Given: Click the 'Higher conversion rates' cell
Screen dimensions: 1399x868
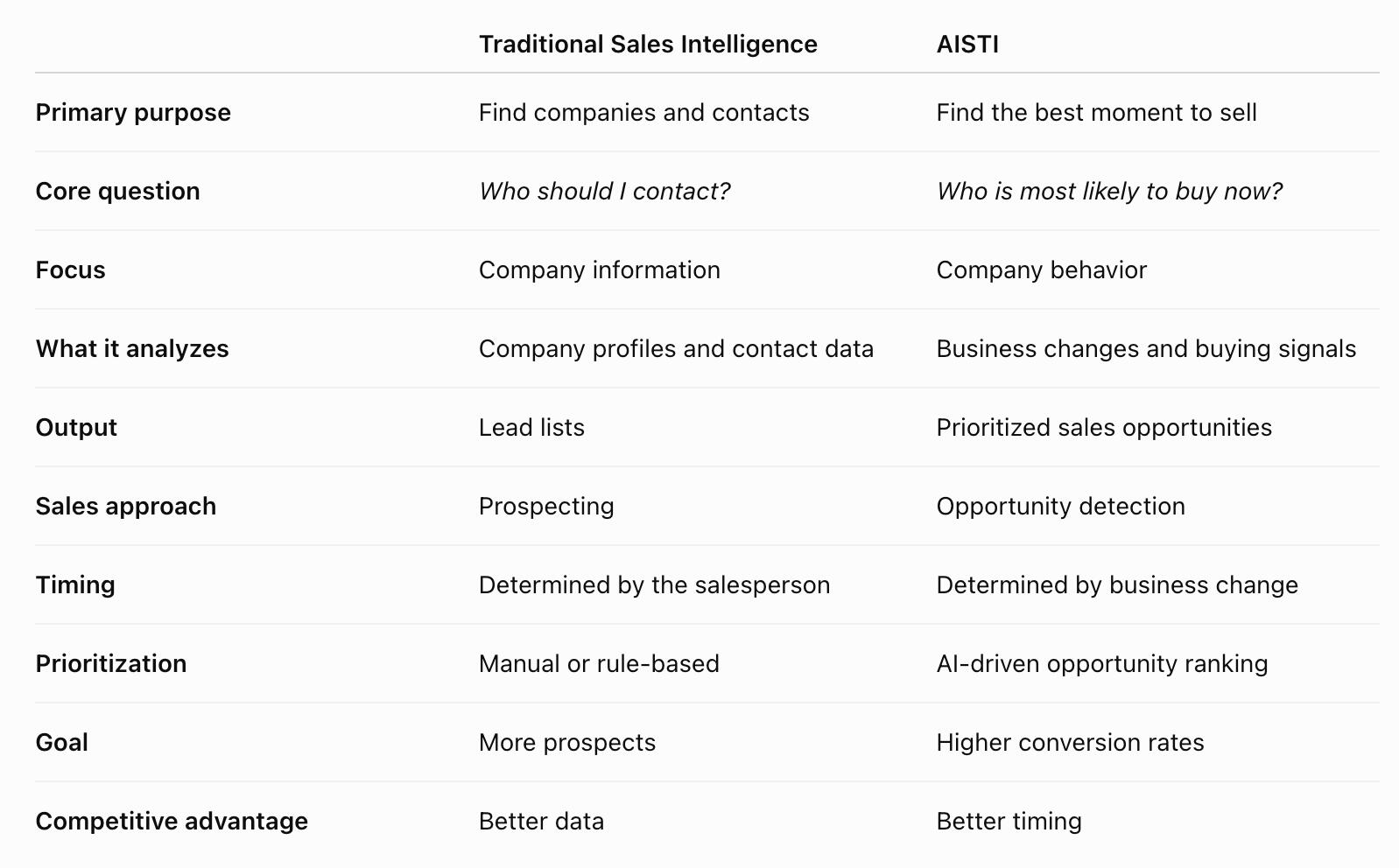Looking at the screenshot, I should [1070, 743].
